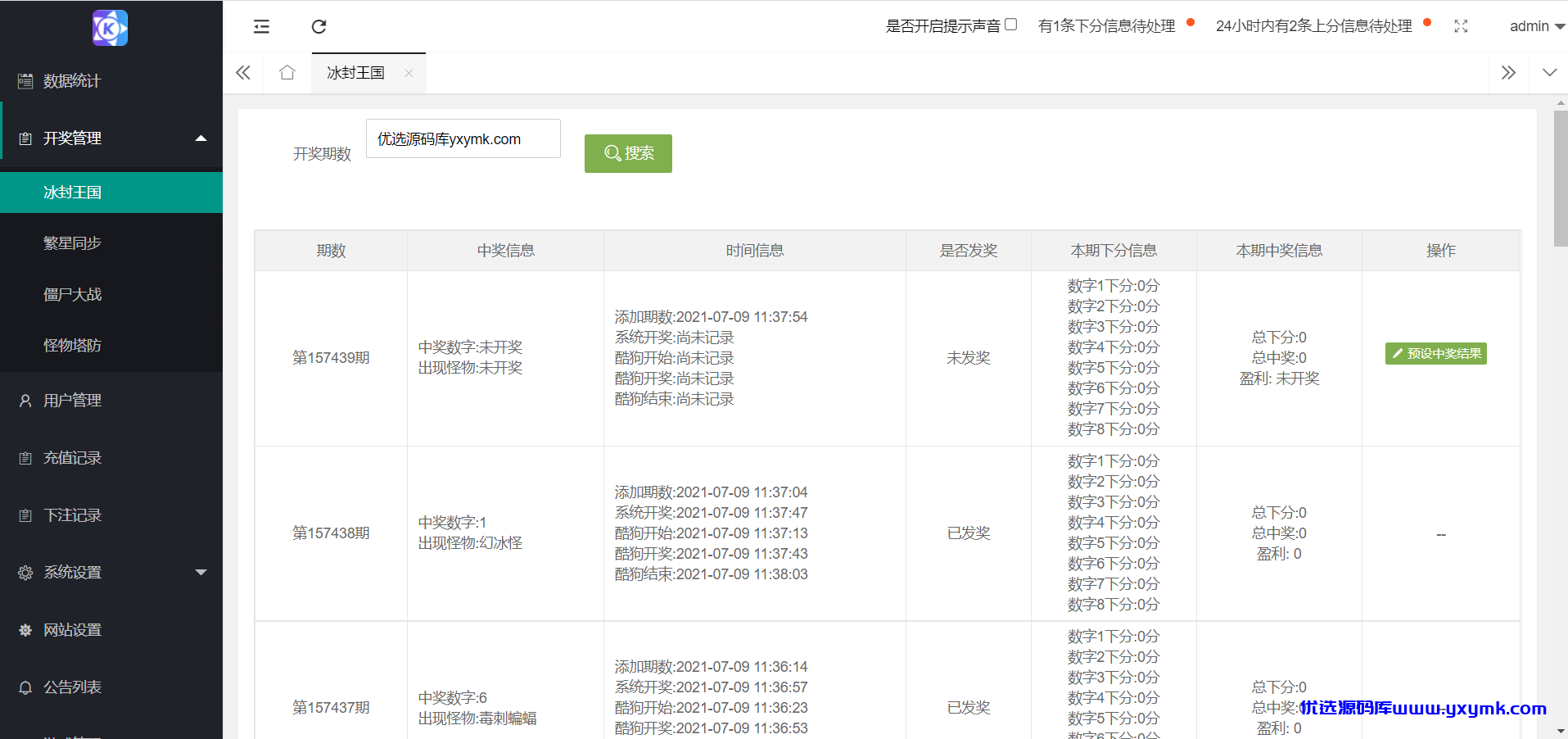The height and width of the screenshot is (739, 1568).
Task: Open 公告列表 in the sidebar
Action: pos(111,687)
